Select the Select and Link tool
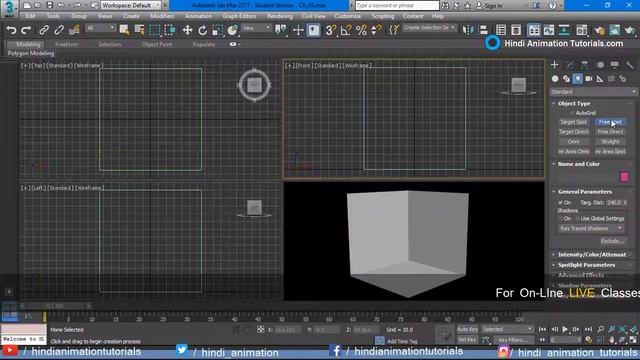Viewport: 640px width, 360px height. tap(44, 30)
